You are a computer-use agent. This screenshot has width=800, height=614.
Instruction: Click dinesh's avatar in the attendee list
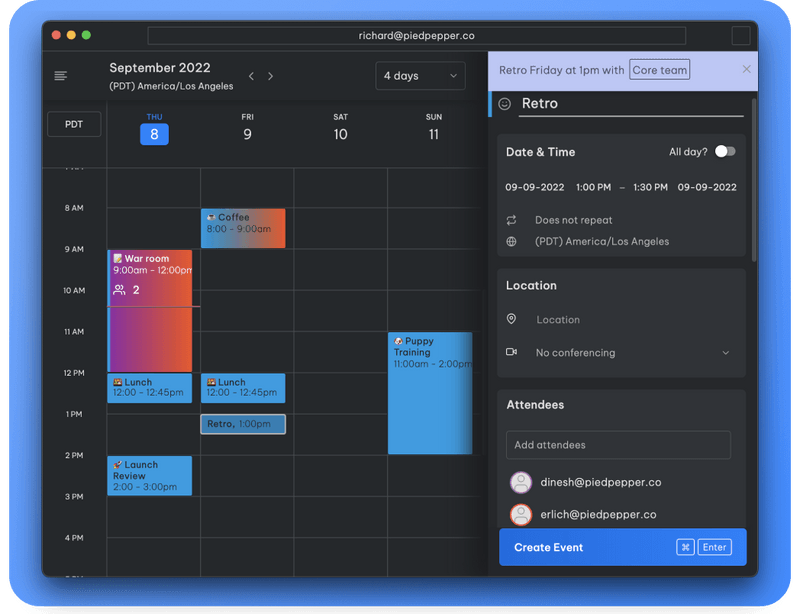[520, 482]
